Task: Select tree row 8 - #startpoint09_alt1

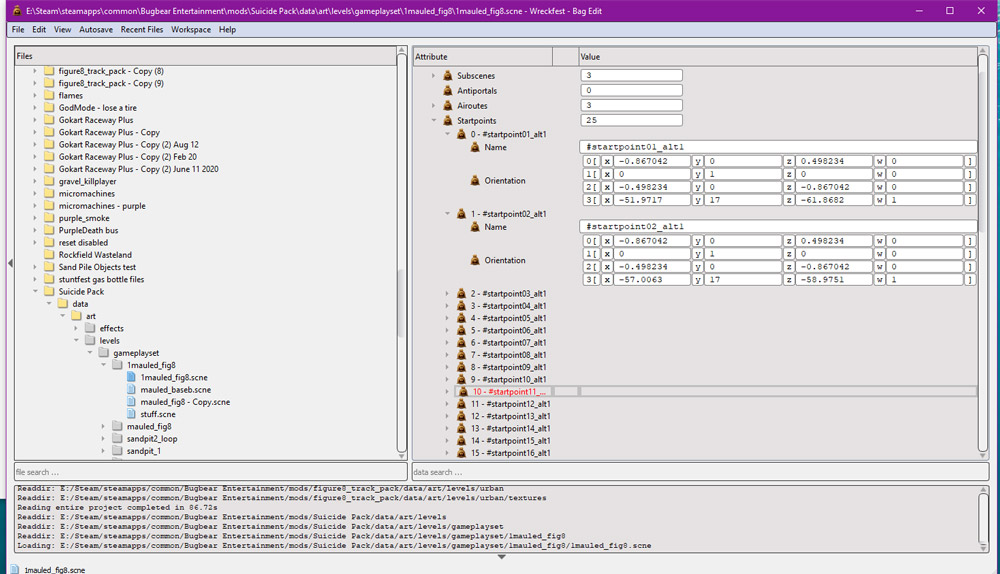Action: click(x=508, y=367)
